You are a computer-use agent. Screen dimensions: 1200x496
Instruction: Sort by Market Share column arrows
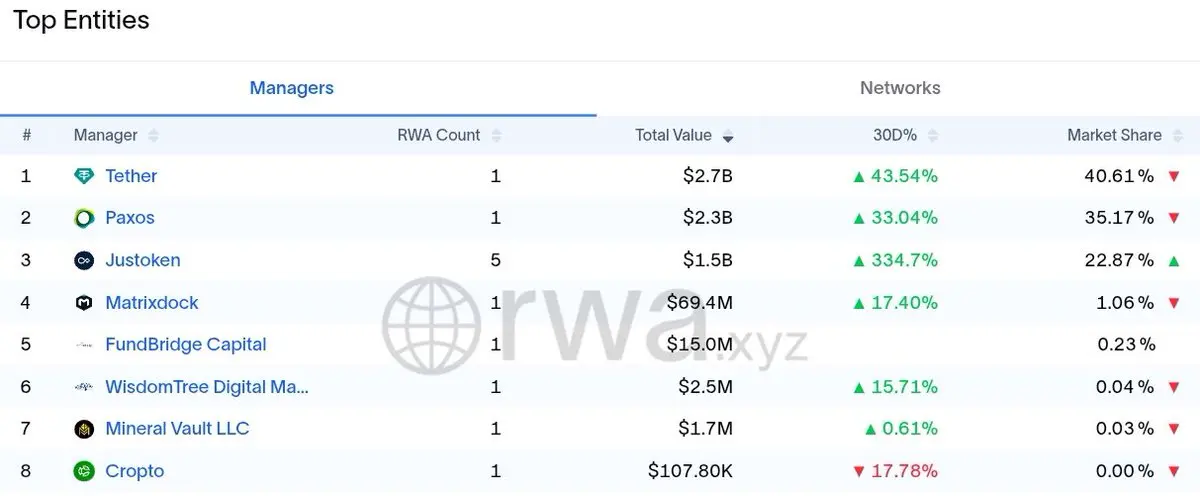click(x=1178, y=136)
